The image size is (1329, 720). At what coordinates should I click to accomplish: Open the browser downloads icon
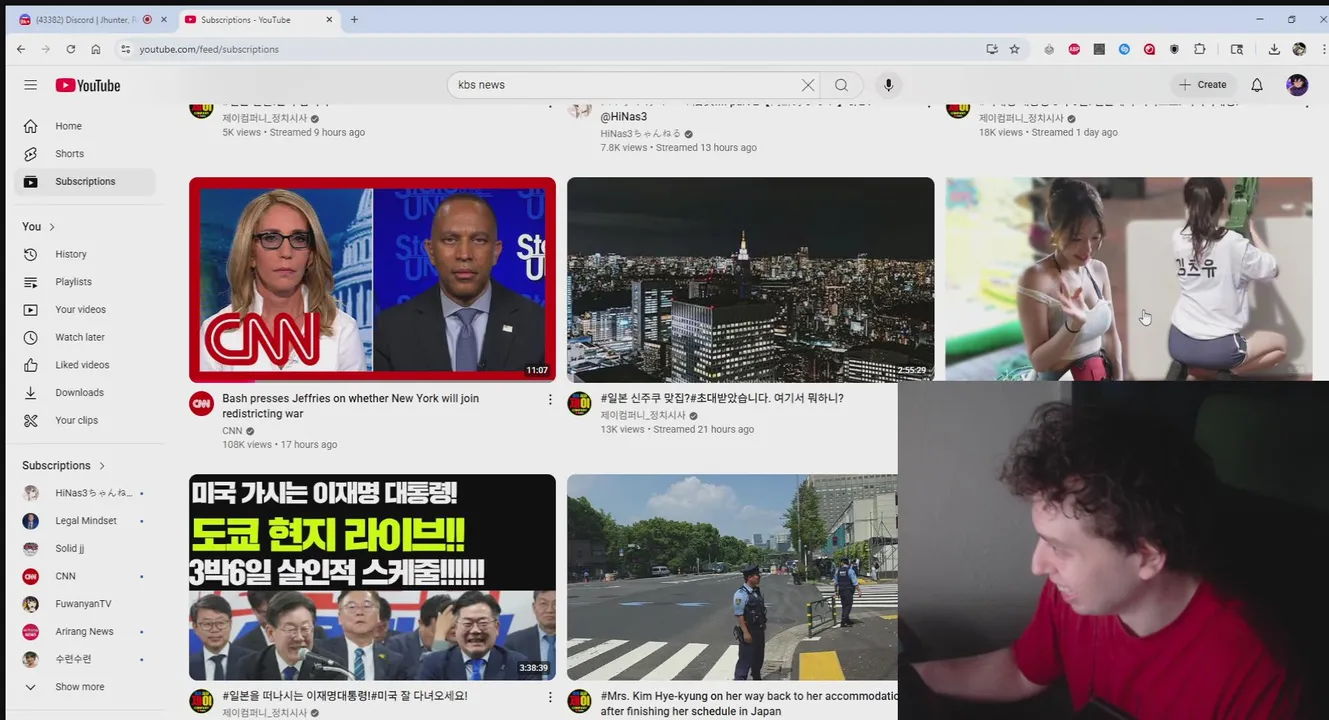(x=1274, y=49)
